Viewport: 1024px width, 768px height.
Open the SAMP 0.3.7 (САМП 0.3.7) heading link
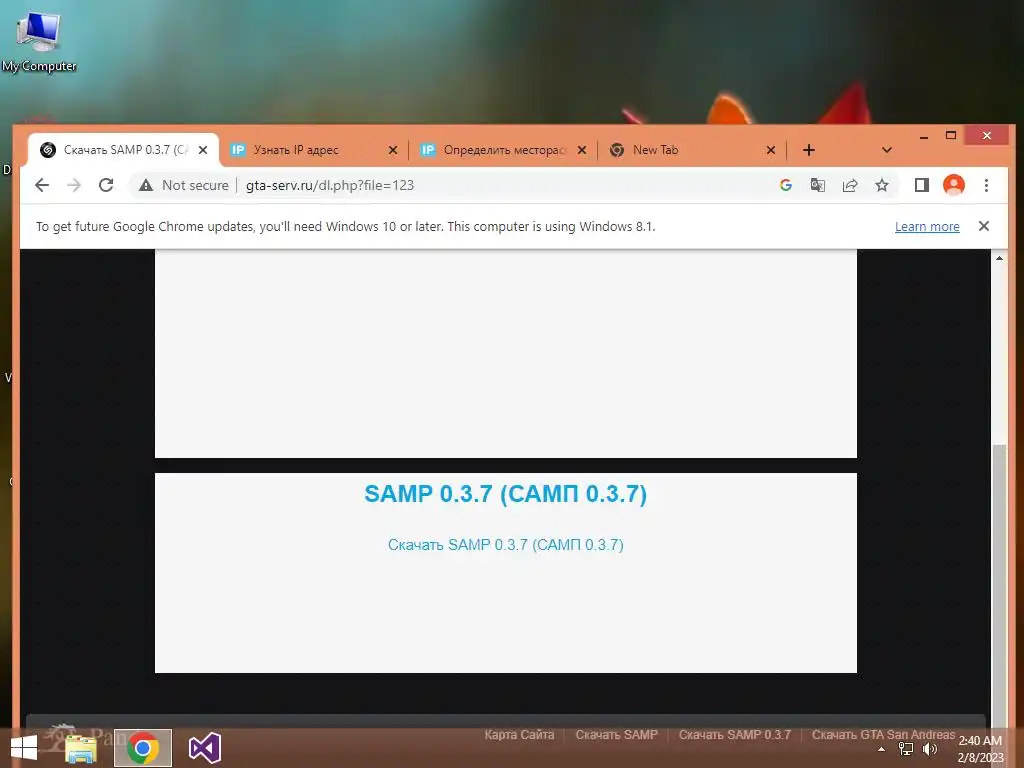pyautogui.click(x=505, y=494)
